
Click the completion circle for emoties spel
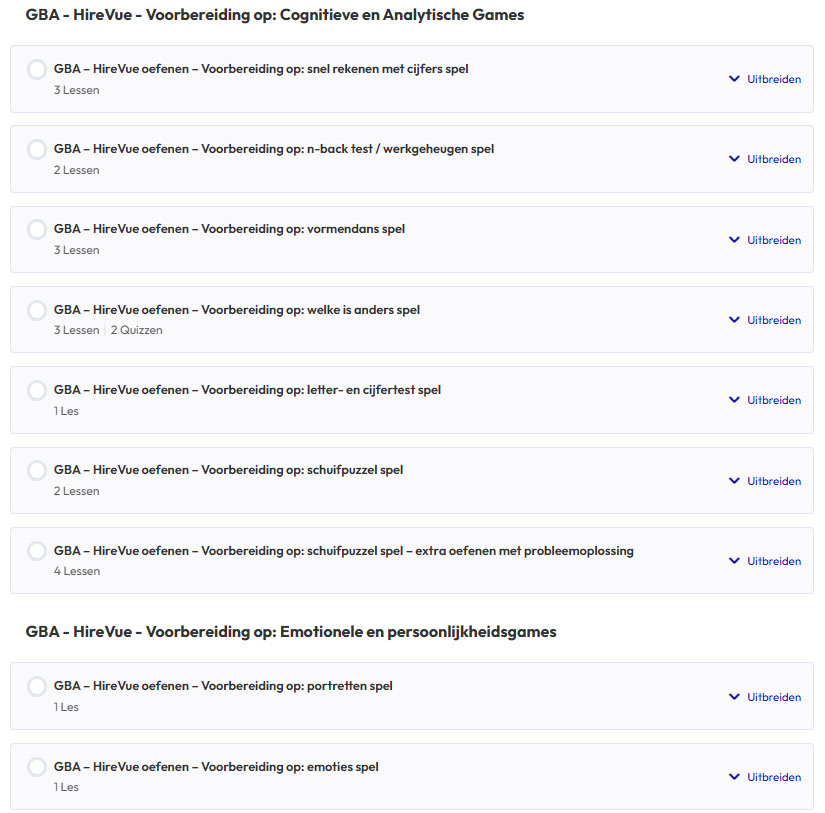coord(37,767)
